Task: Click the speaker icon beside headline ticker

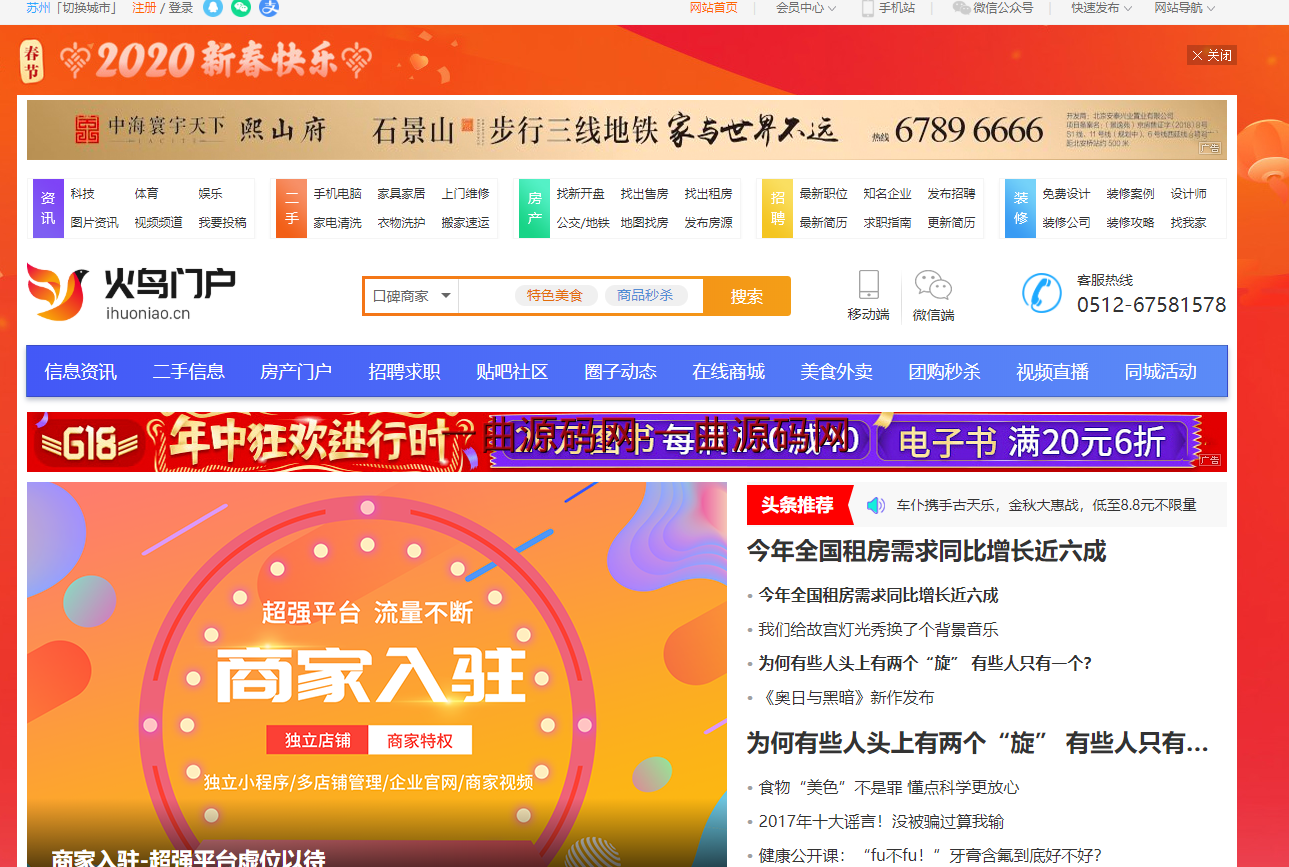Action: pyautogui.click(x=876, y=505)
